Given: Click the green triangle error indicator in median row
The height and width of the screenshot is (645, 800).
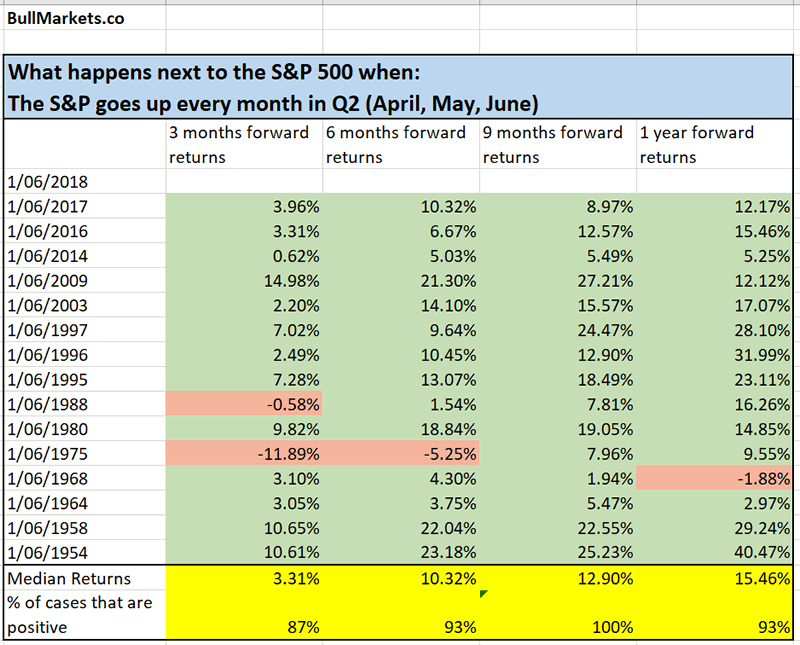Looking at the screenshot, I should [484, 594].
